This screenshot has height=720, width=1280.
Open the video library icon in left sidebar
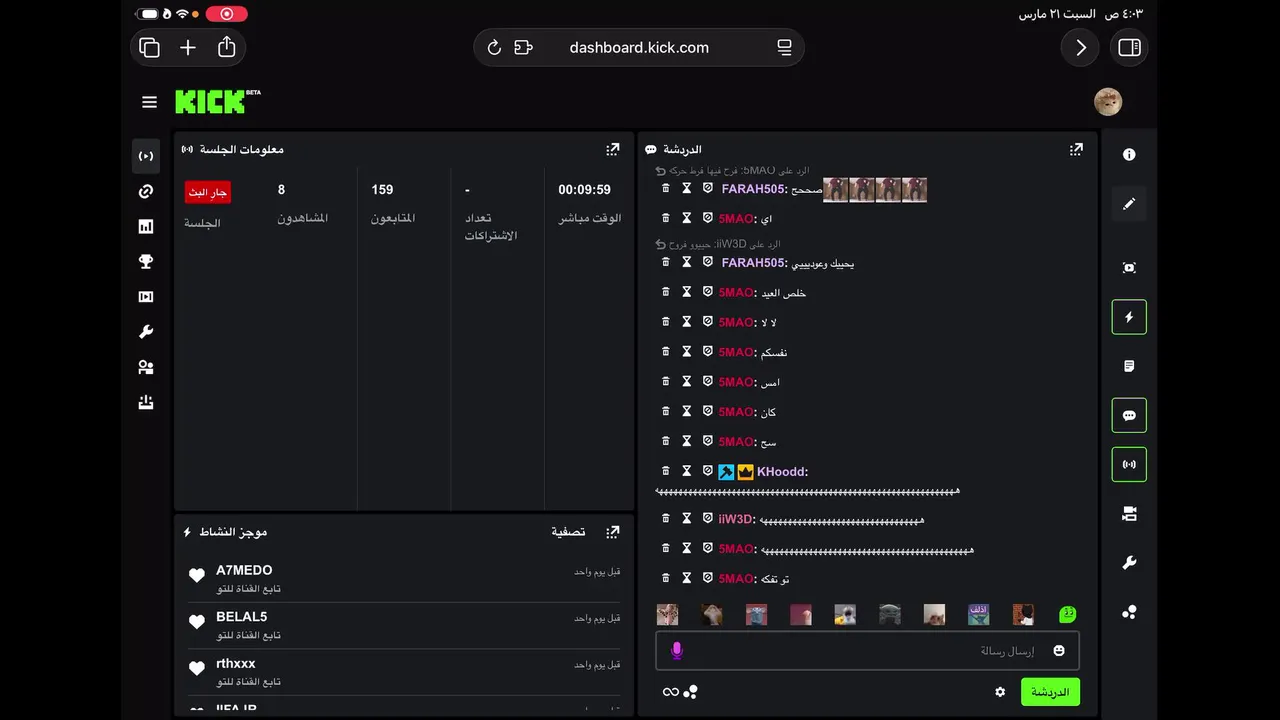point(146,297)
